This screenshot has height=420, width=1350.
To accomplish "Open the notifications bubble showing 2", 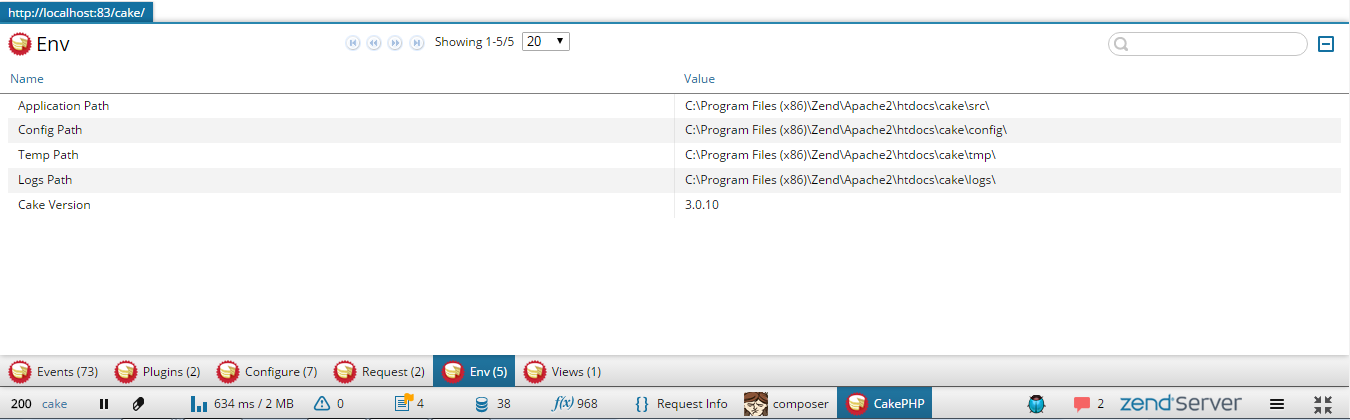I will point(1089,404).
